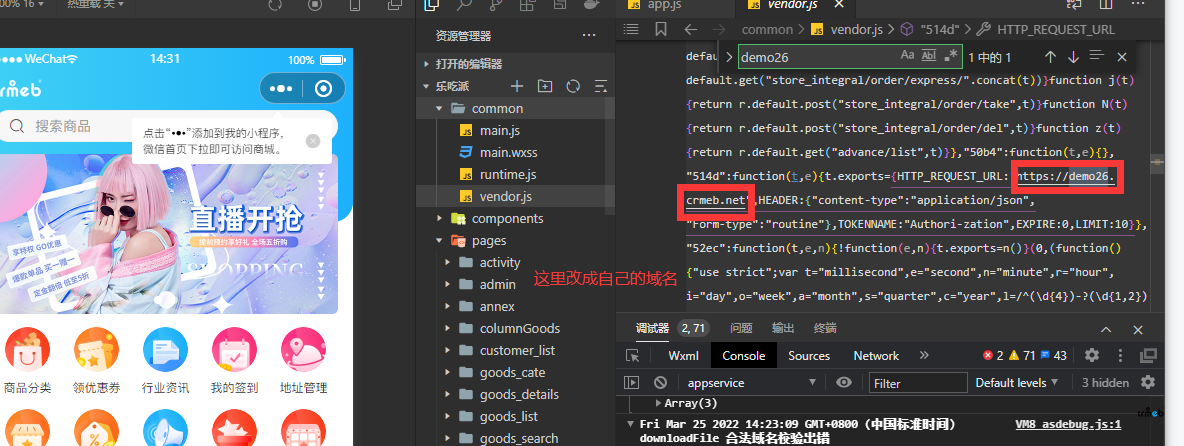Open the mini program capsule menu dots
The height and width of the screenshot is (446, 1184).
tap(281, 89)
